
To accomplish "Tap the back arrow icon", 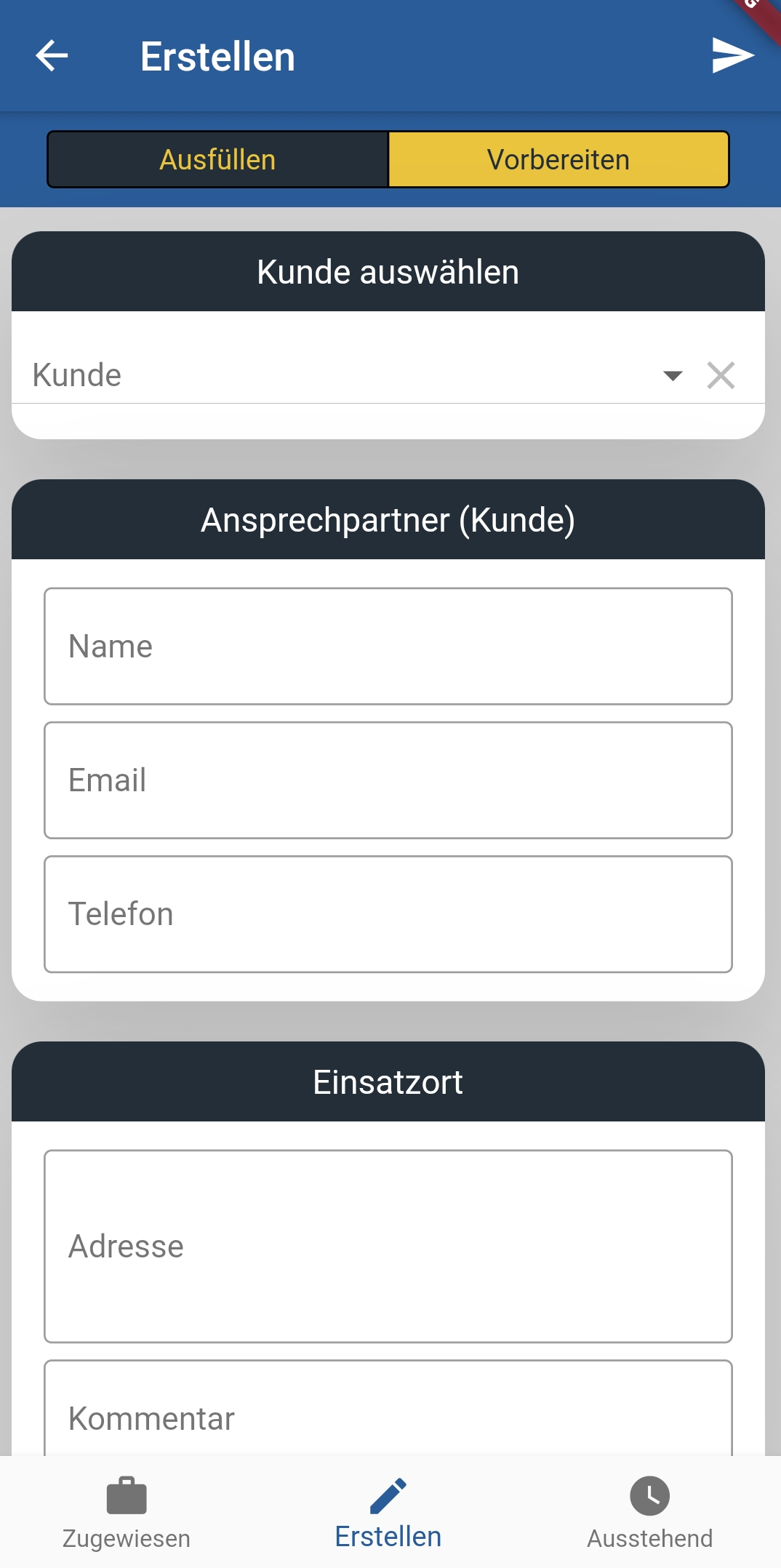I will pos(52,56).
